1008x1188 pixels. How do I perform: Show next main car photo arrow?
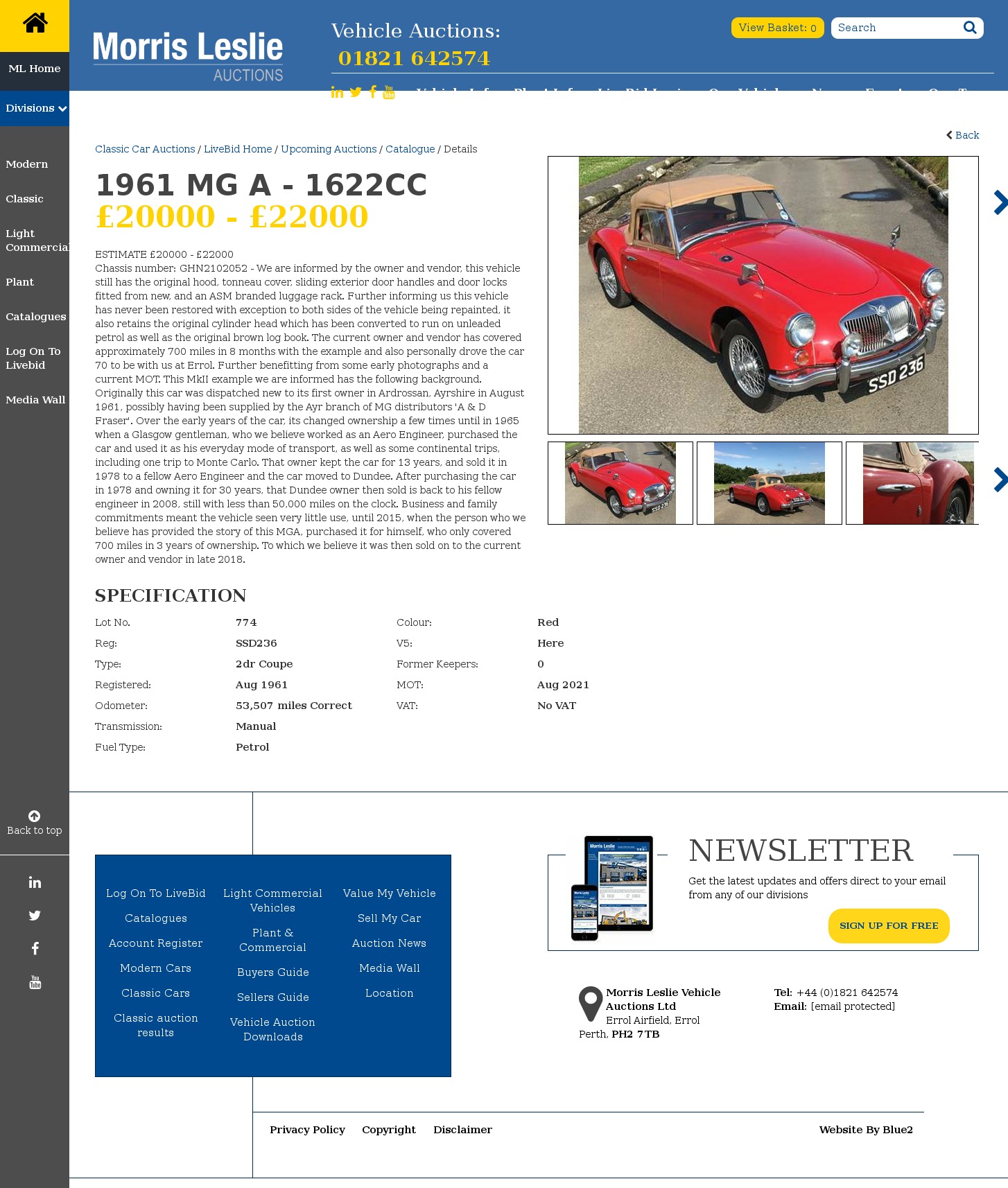[x=1000, y=202]
